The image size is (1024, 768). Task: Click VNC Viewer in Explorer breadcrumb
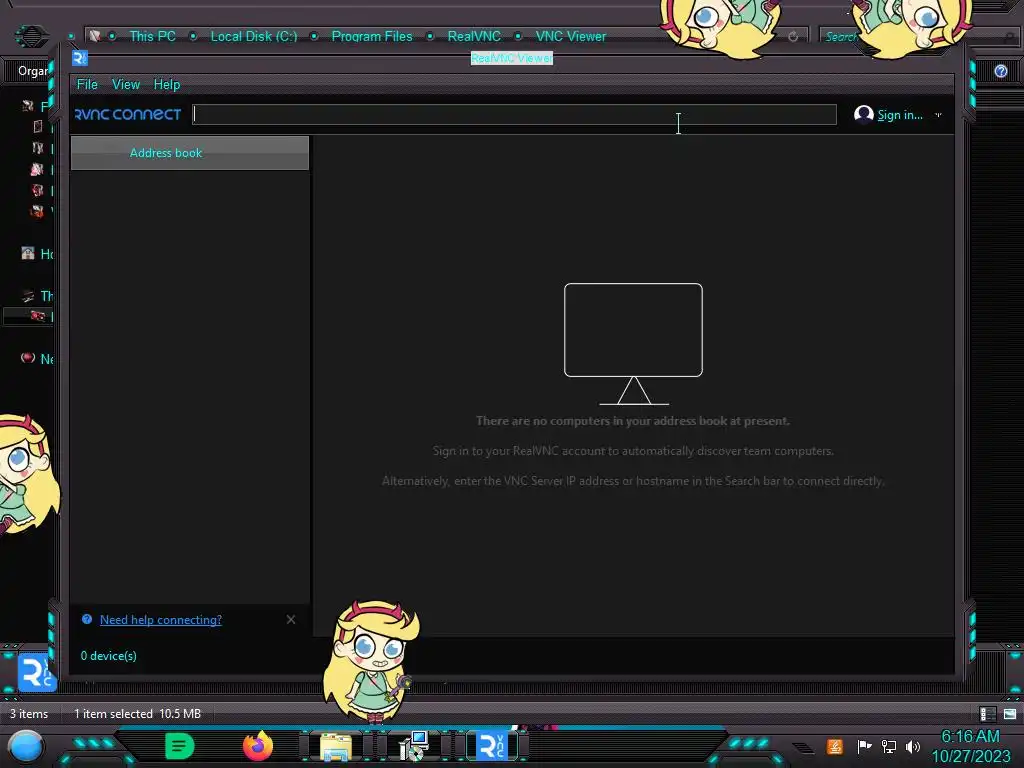tap(571, 37)
